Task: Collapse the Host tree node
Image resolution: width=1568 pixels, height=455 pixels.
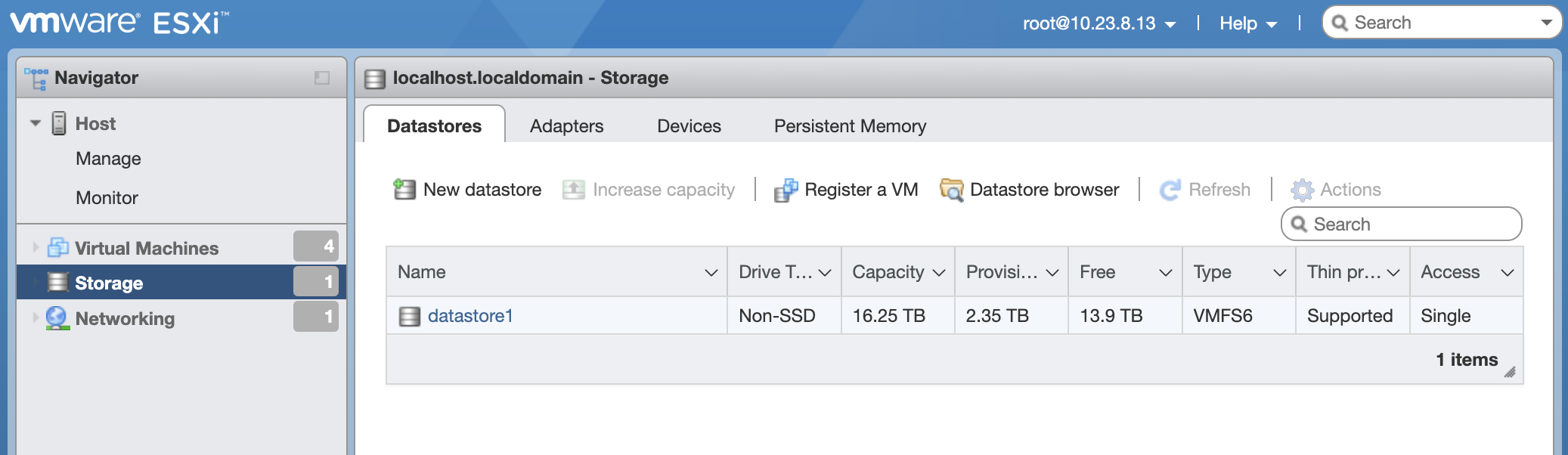Action: click(x=36, y=123)
